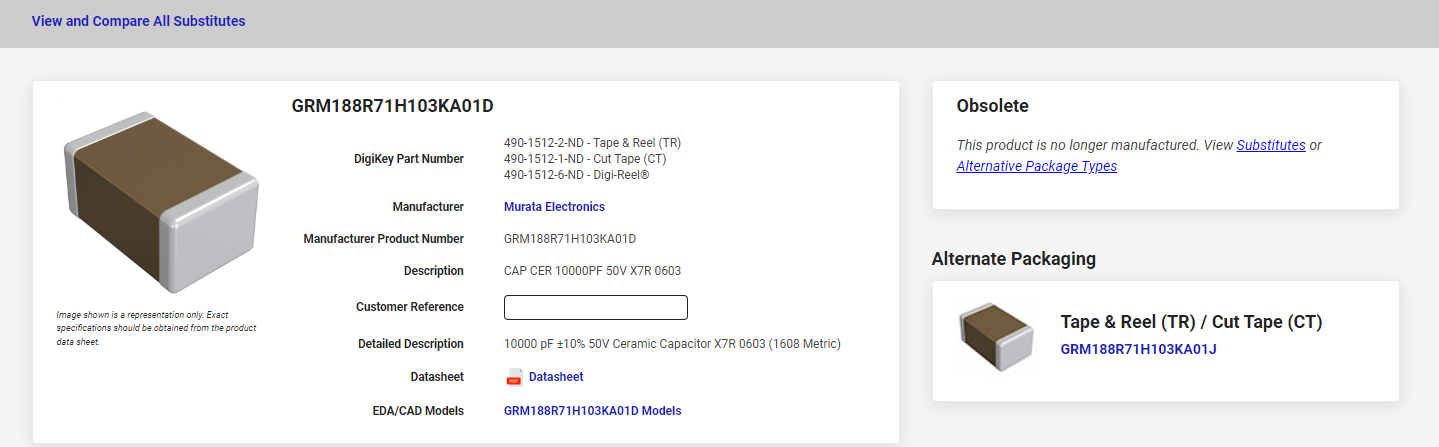Viewport: 1439px width, 447px height.
Task: Click part number 490-1512-6-ND Digi-Reel
Action: tap(576, 175)
